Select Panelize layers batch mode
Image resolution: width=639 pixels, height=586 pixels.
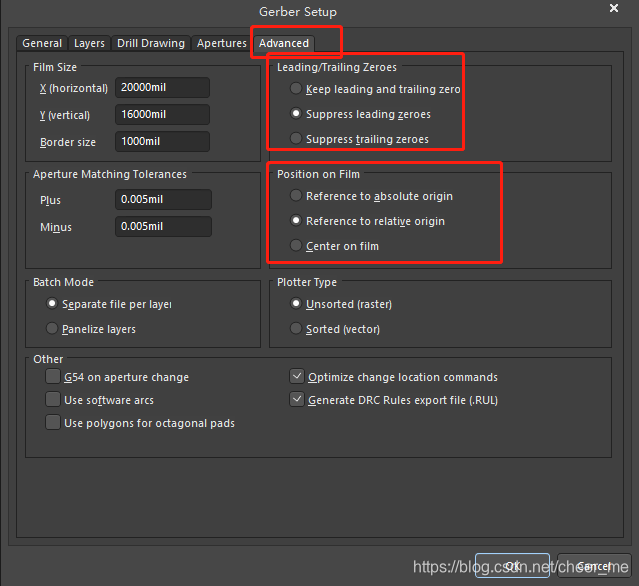tap(53, 329)
